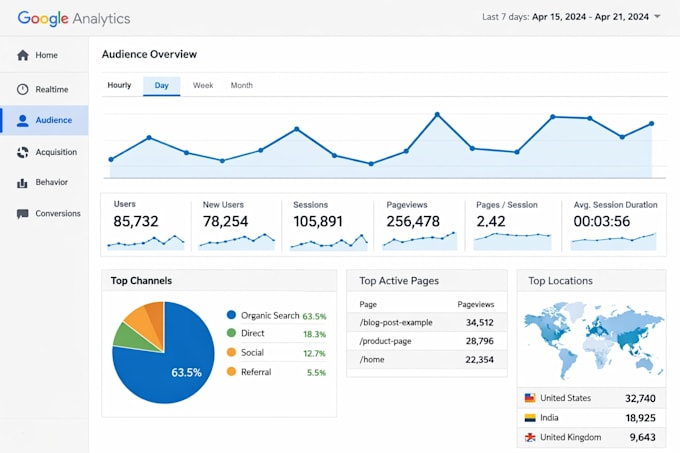
Task: Open Behavior section
Action: (44, 183)
